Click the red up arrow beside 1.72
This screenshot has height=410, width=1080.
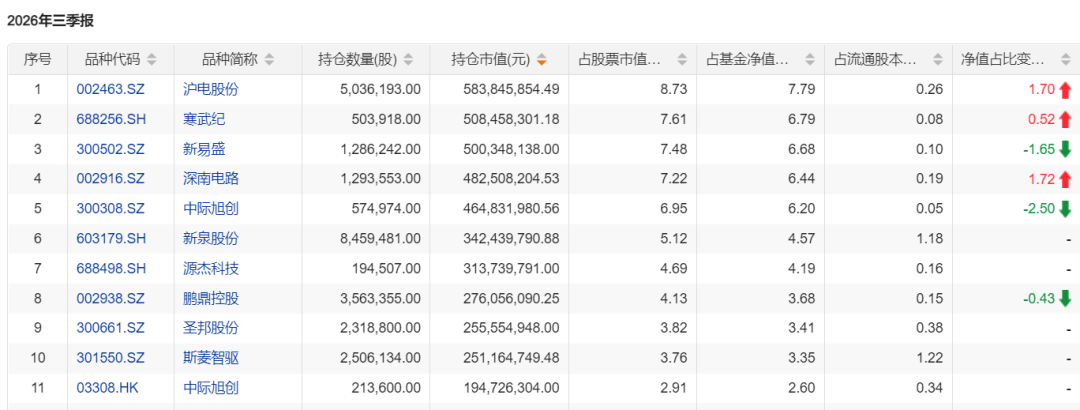tap(1066, 179)
